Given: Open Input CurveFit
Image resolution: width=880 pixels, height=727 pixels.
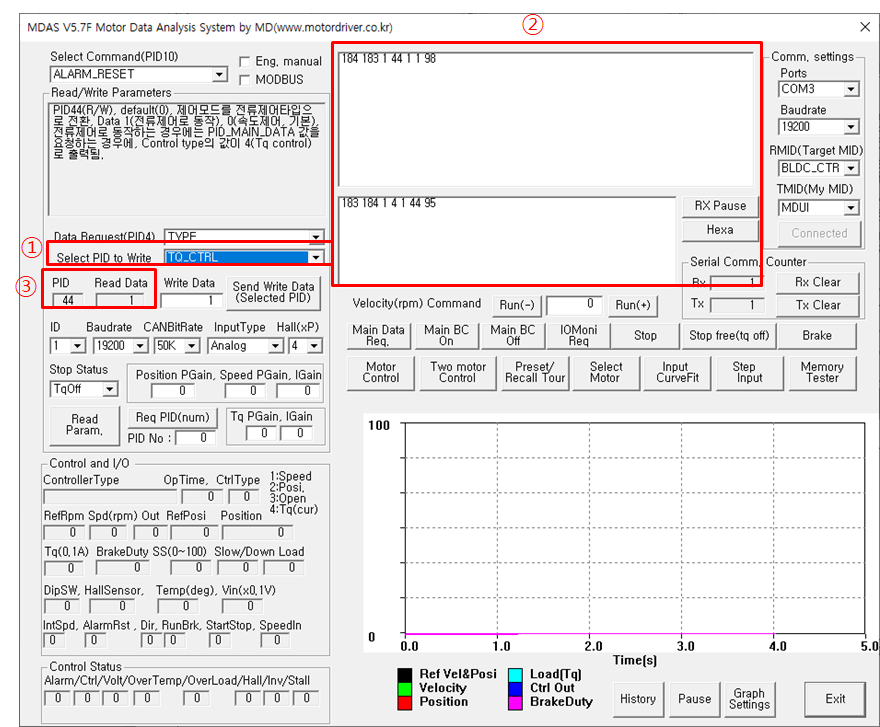Looking at the screenshot, I should coord(677,373).
